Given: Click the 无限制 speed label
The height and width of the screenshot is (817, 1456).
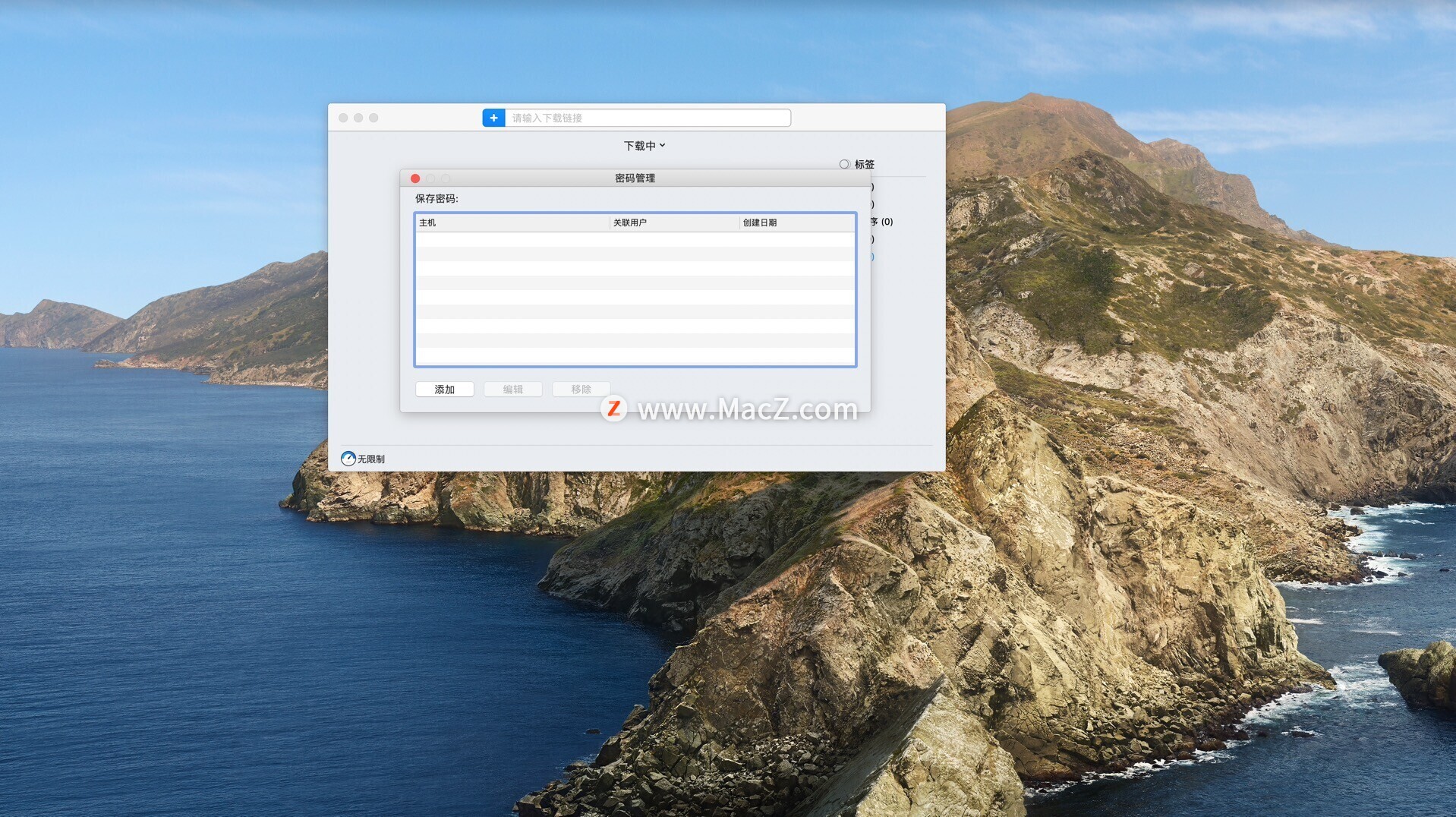Looking at the screenshot, I should pos(371,459).
